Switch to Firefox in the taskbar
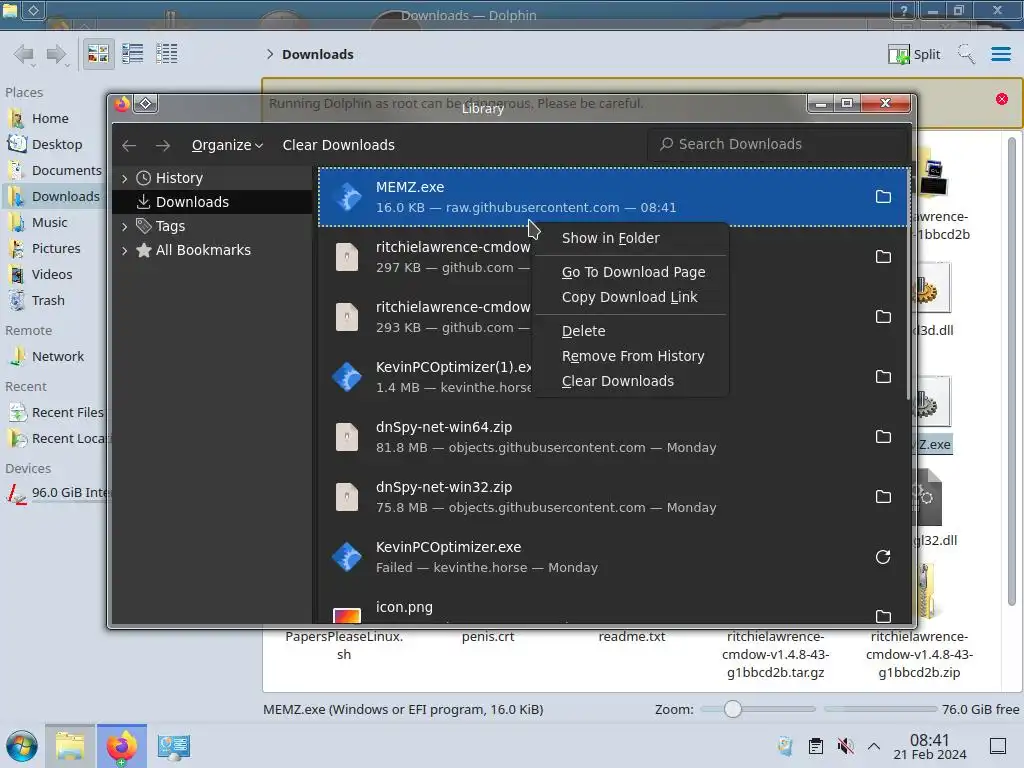 point(122,746)
